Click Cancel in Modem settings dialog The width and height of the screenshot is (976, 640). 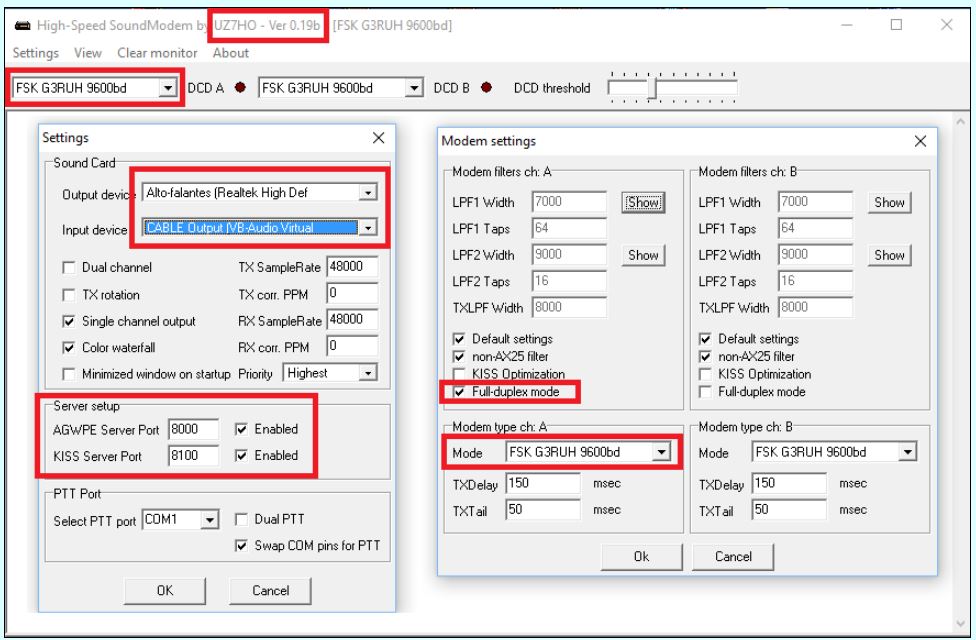[733, 557]
